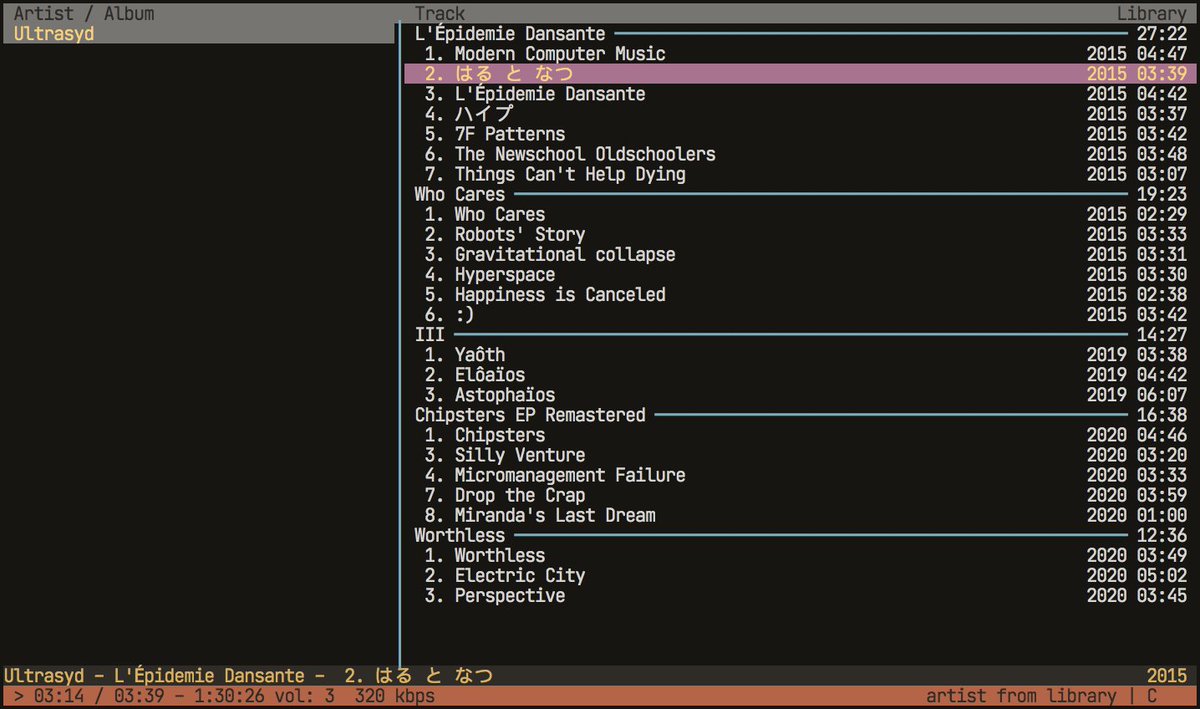
Task: Click duration 05:02 of Electric City
Action: [1162, 575]
